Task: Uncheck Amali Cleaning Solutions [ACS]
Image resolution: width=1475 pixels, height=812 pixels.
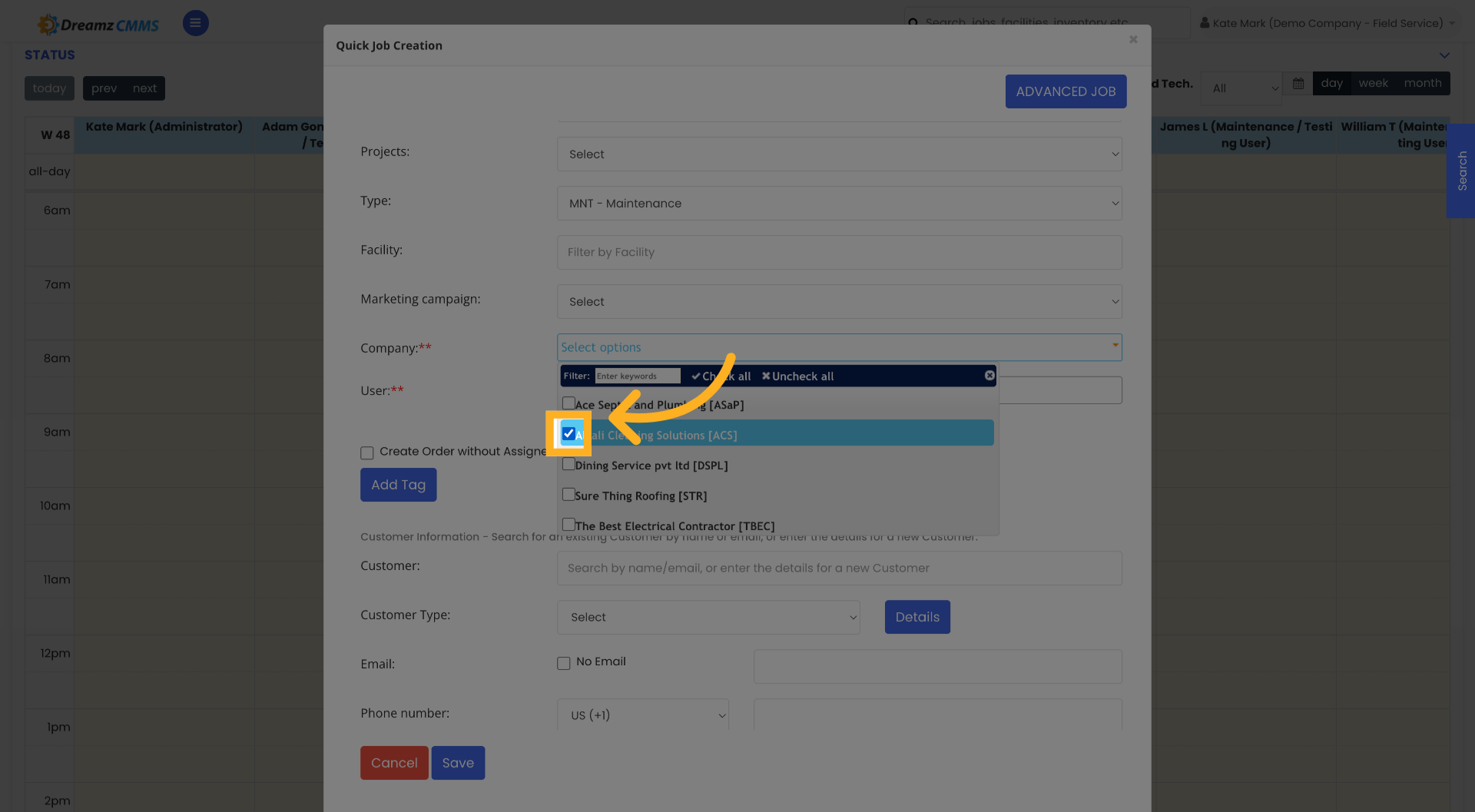Action: (569, 433)
